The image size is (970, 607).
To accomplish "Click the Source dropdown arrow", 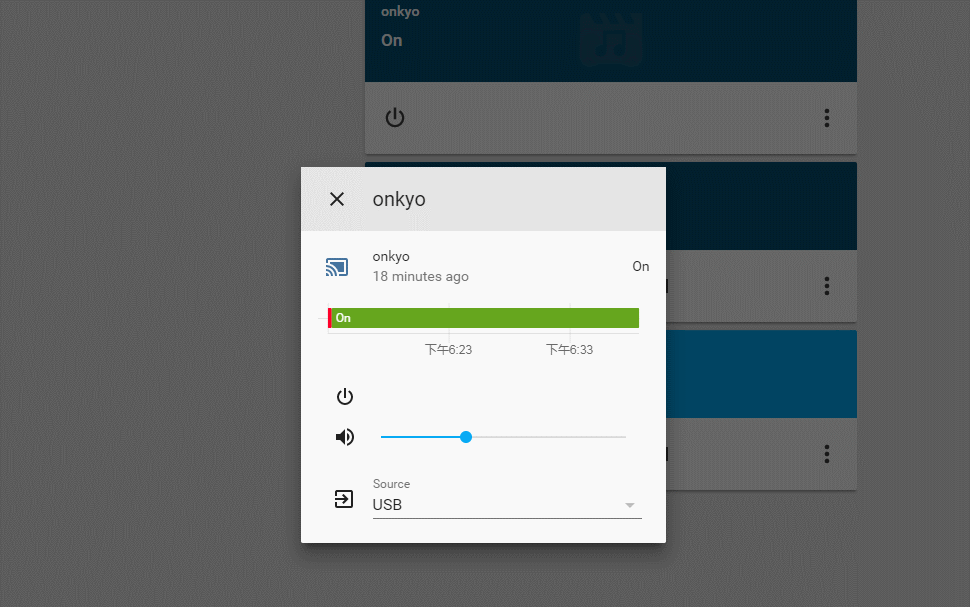I will point(630,505).
